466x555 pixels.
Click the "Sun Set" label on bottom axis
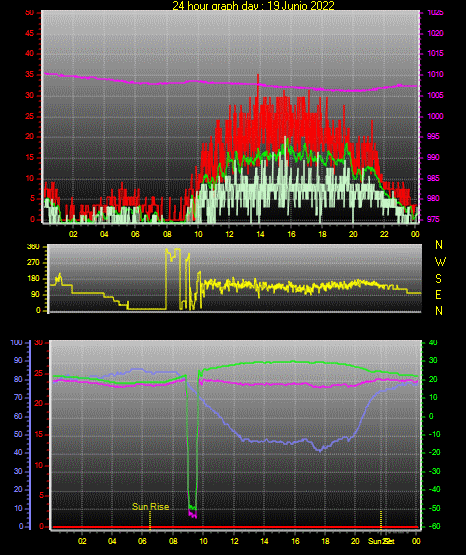pos(381,541)
